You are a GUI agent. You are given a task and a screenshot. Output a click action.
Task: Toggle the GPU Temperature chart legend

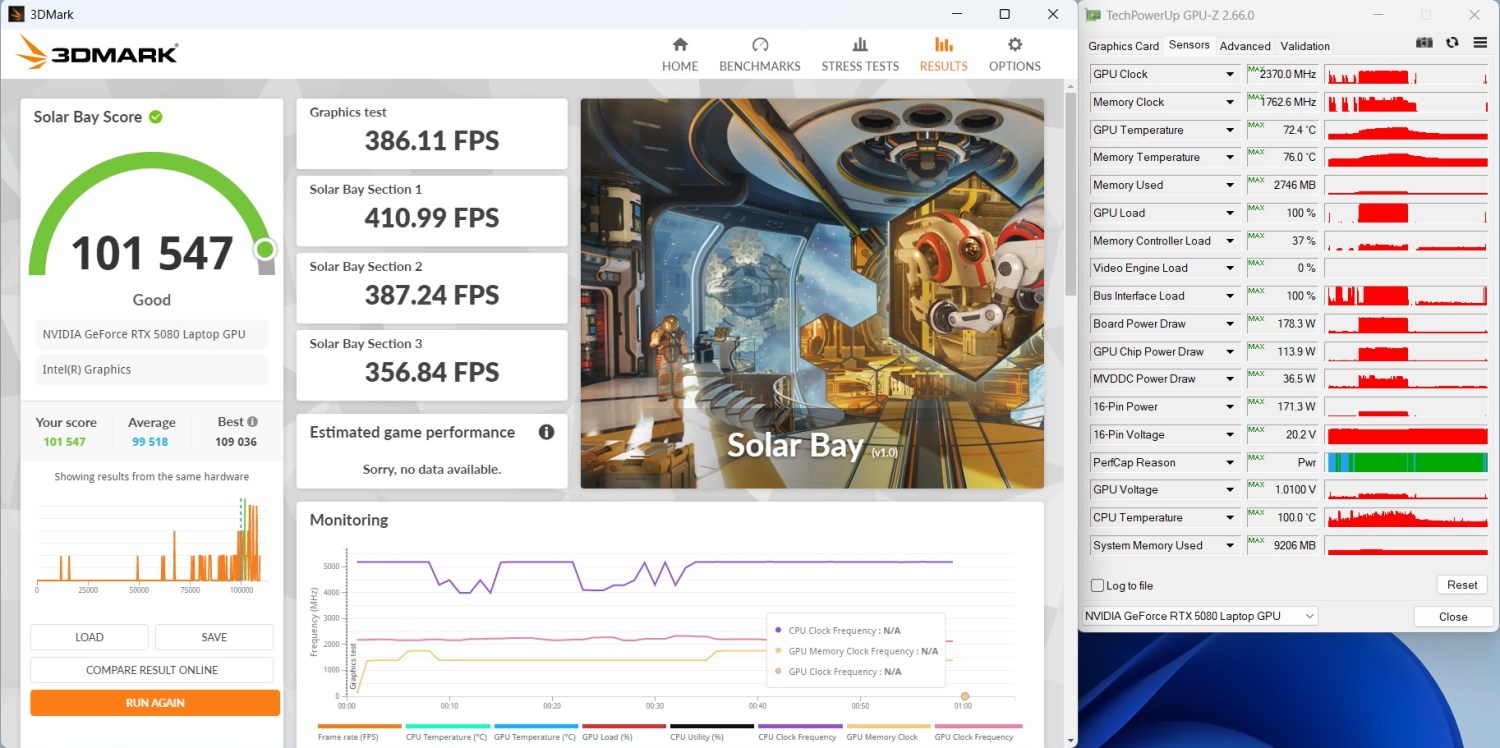pyautogui.click(x=535, y=732)
